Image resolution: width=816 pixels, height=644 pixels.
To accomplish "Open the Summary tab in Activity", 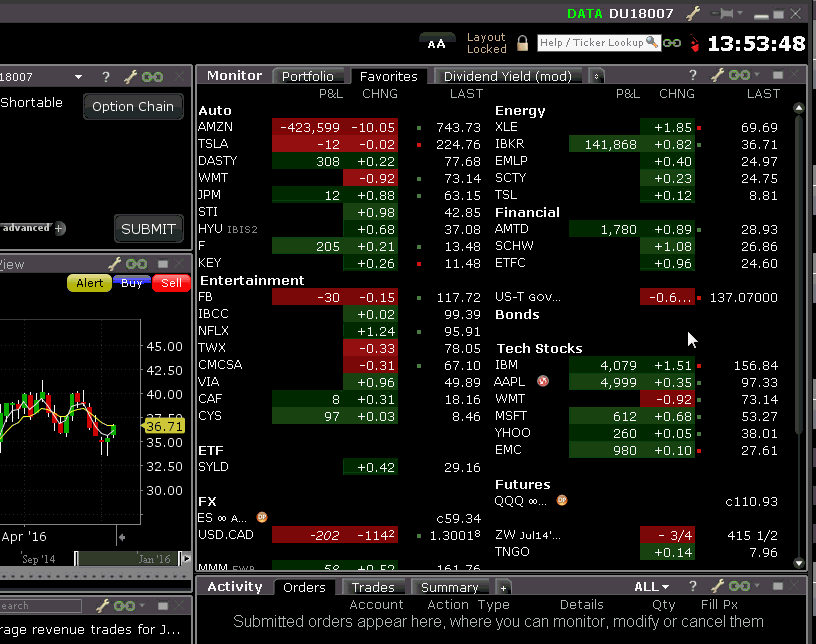I will pos(450,587).
